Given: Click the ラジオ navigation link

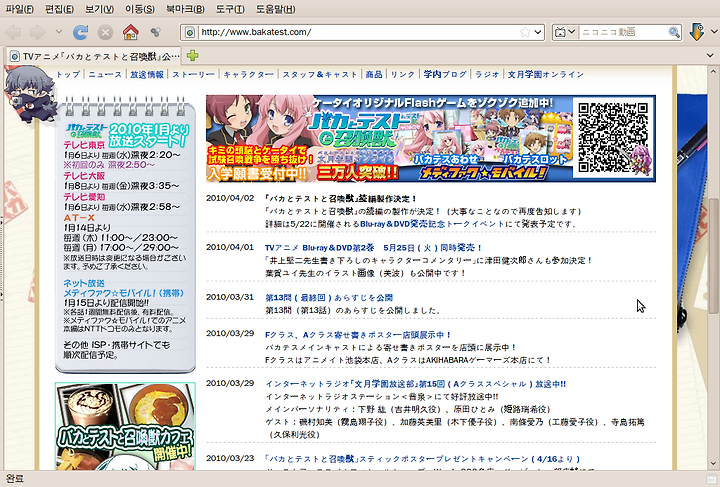Looking at the screenshot, I should point(487,74).
